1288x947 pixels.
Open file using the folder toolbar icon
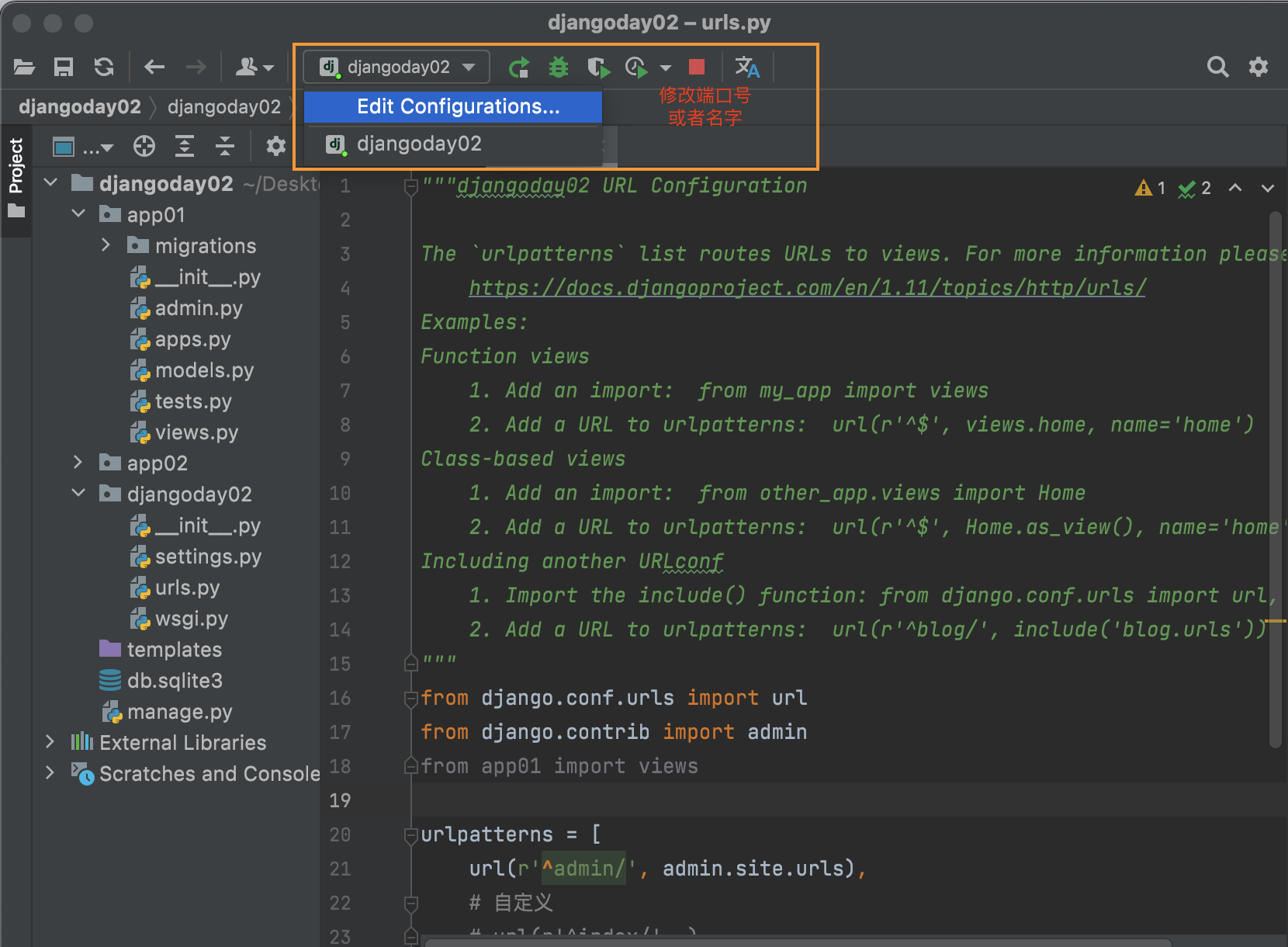pyautogui.click(x=24, y=68)
